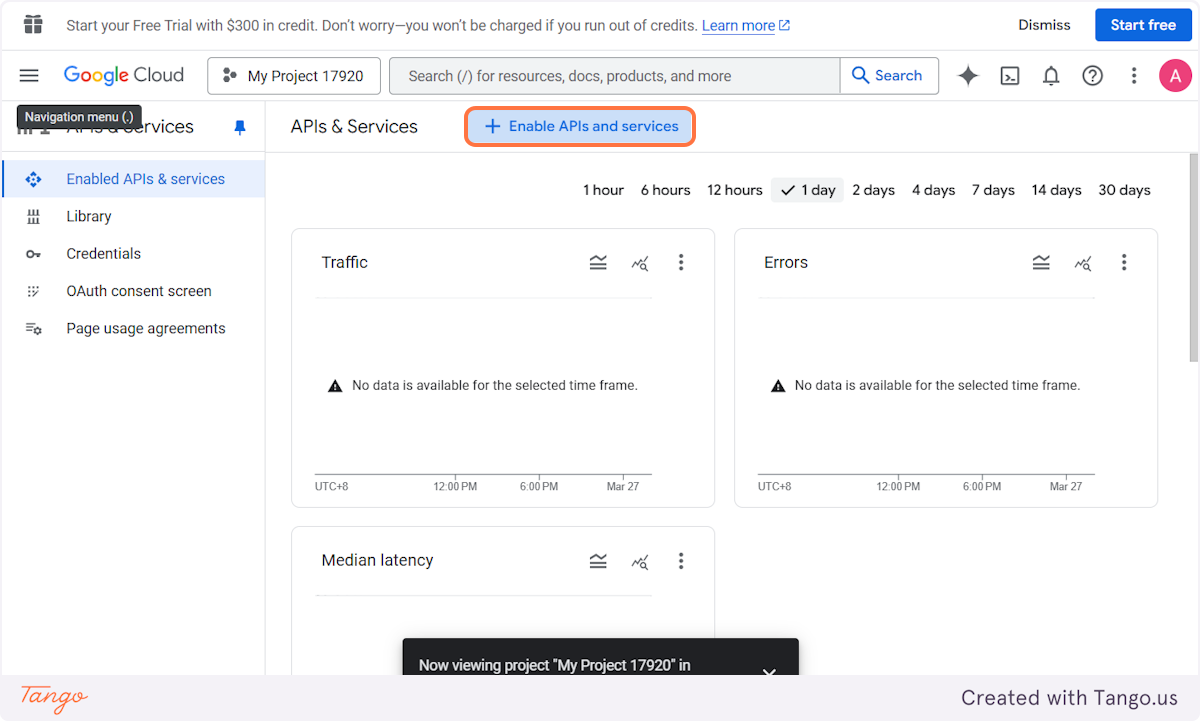Open the three-dot menu on Errors card

[1124, 262]
